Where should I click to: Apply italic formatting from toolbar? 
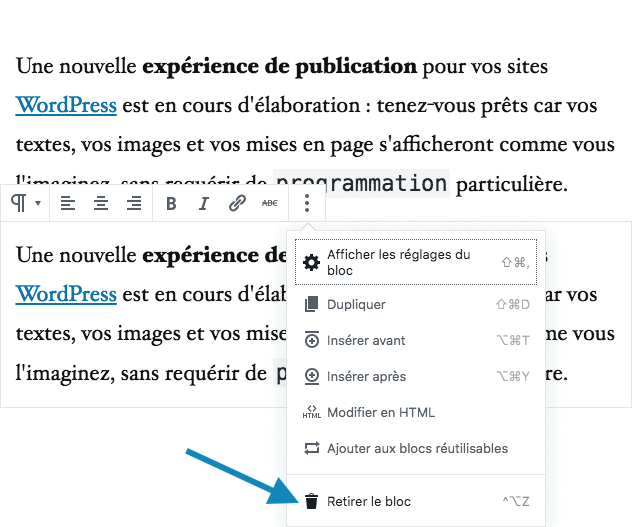[x=204, y=204]
